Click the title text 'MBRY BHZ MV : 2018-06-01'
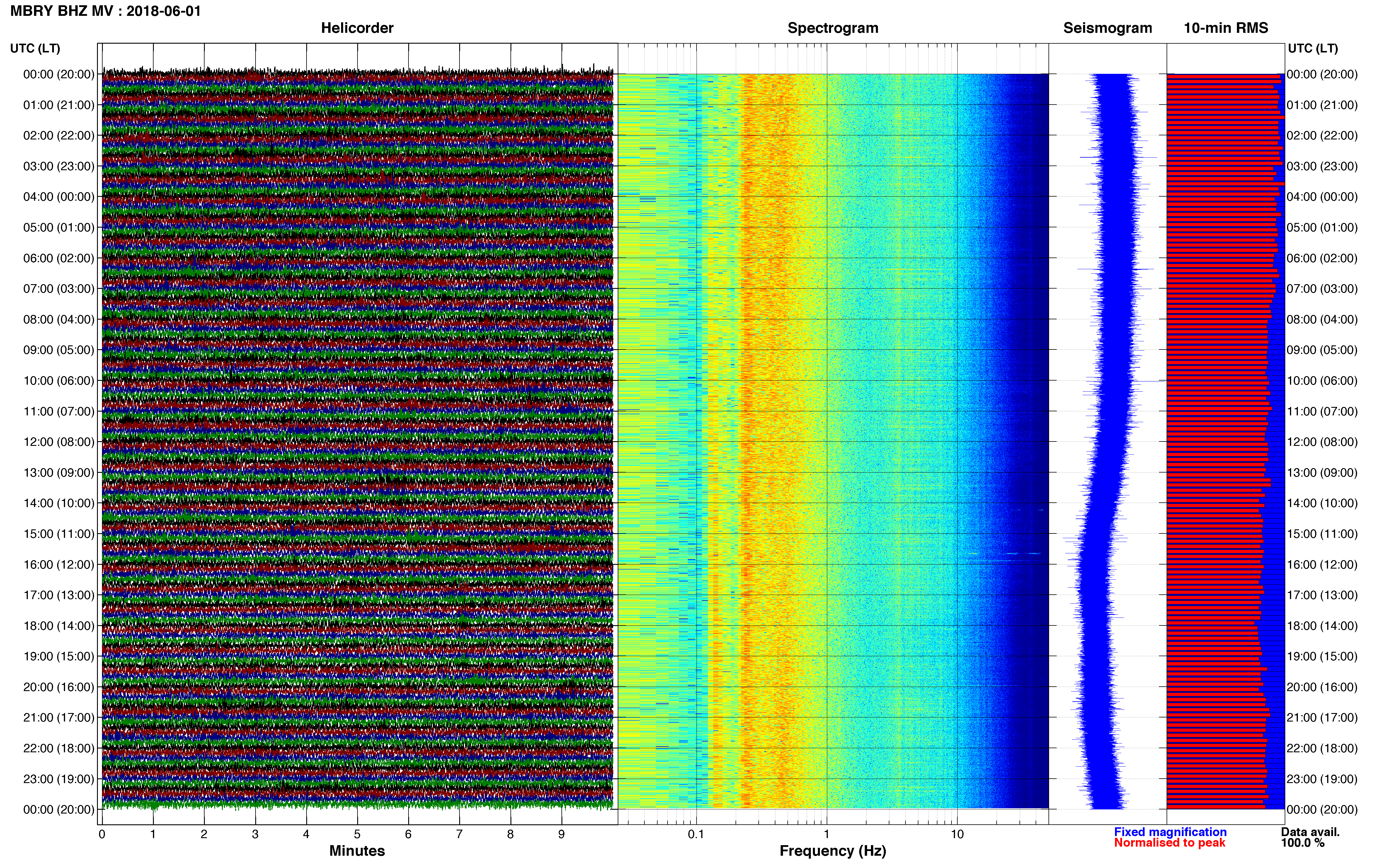Viewport: 1389px width, 868px height. click(x=106, y=11)
